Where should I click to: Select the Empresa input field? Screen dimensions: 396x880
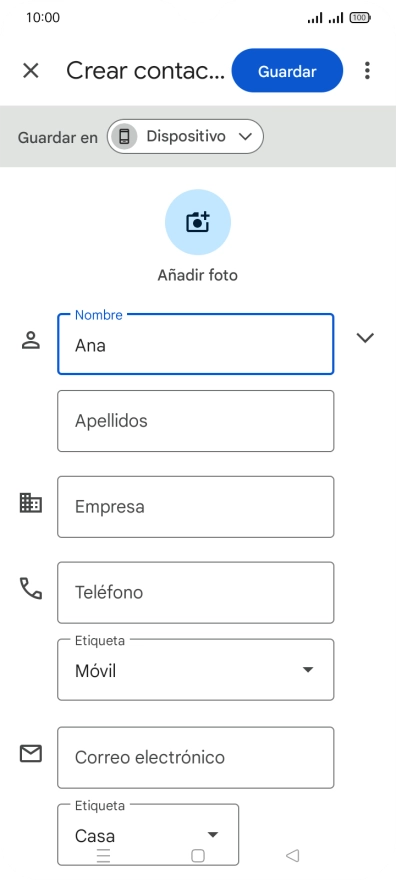(196, 507)
